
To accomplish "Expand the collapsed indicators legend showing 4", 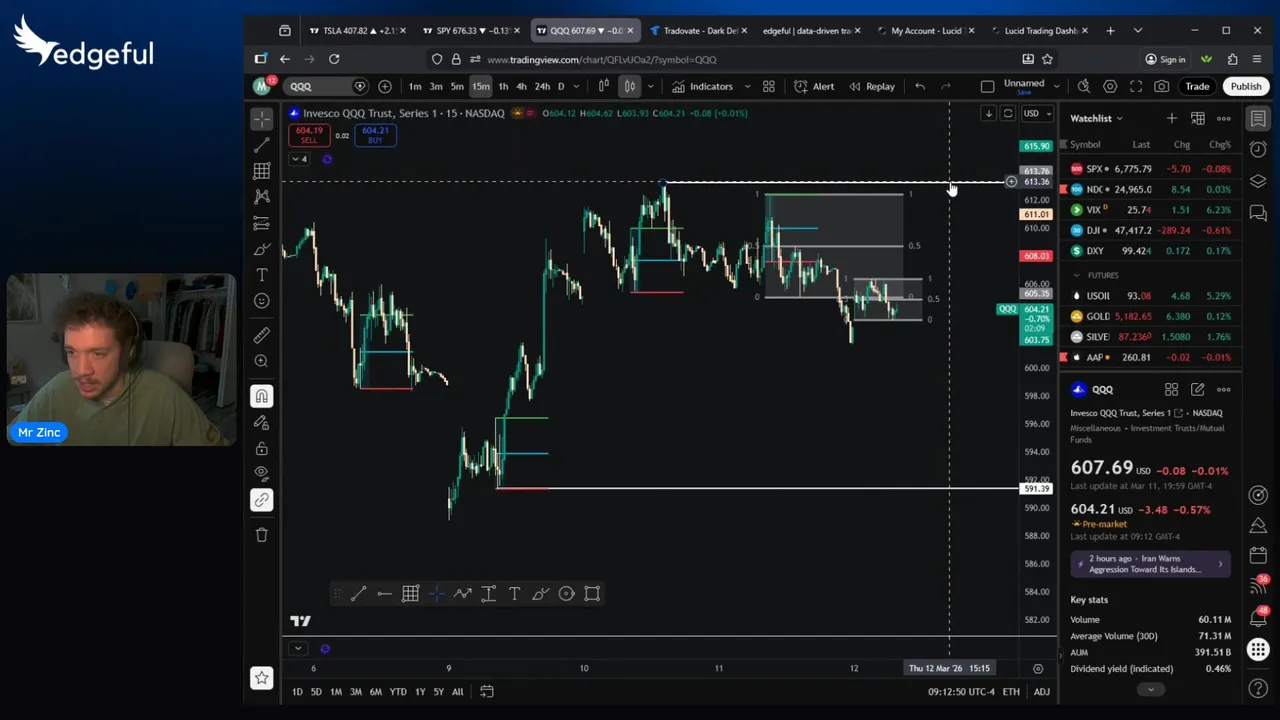I will [x=300, y=159].
